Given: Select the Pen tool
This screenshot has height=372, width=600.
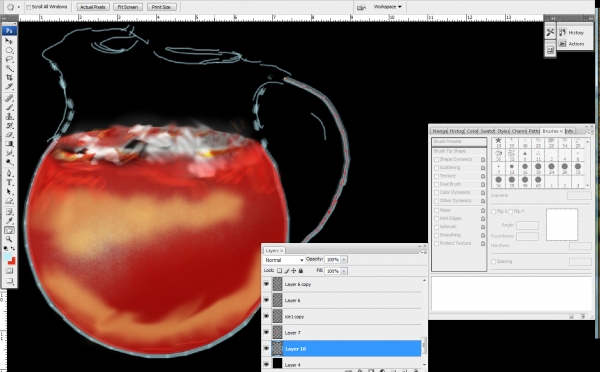Looking at the screenshot, I should (9, 173).
